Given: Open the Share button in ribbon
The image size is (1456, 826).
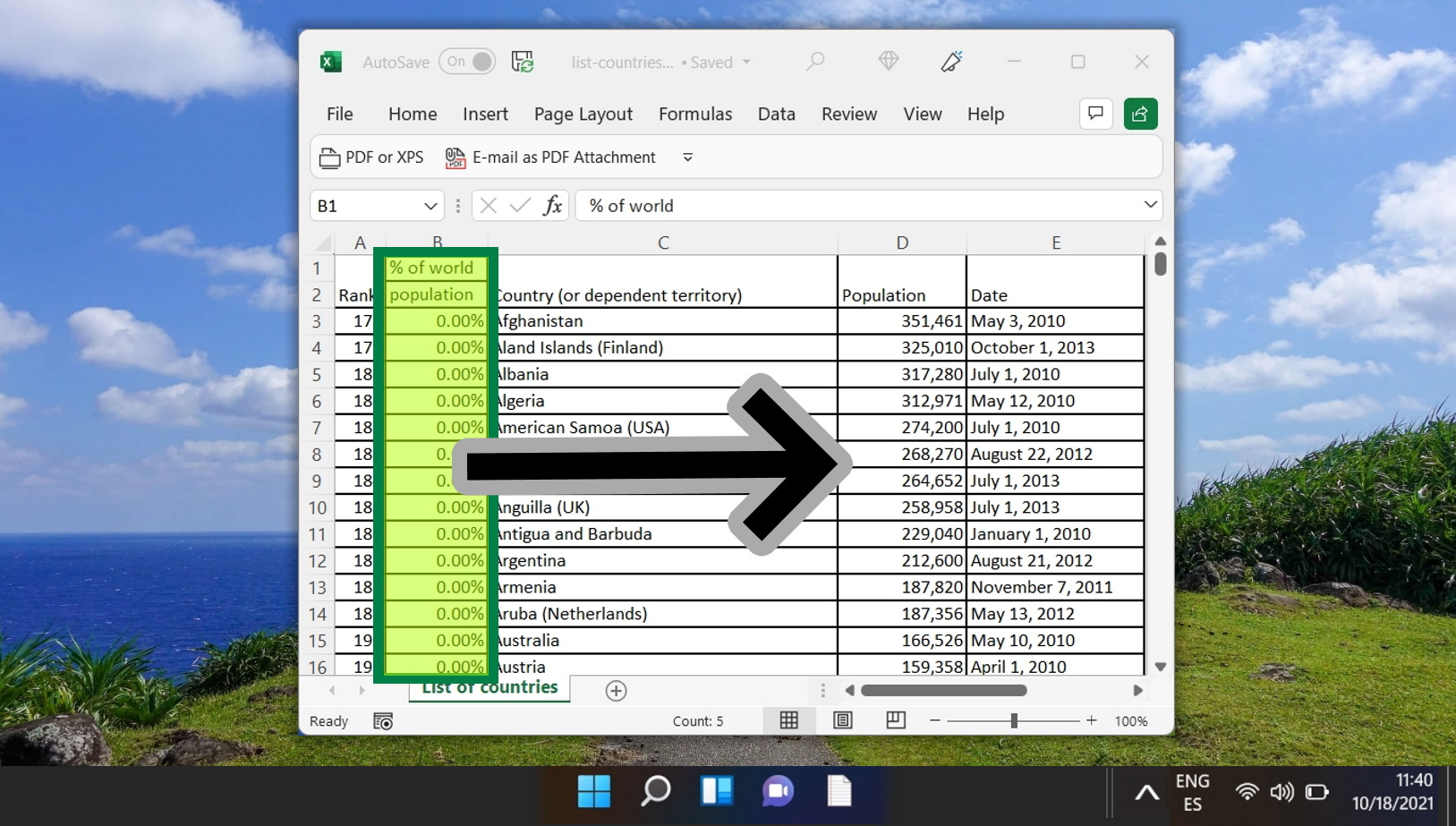Looking at the screenshot, I should pyautogui.click(x=1140, y=114).
